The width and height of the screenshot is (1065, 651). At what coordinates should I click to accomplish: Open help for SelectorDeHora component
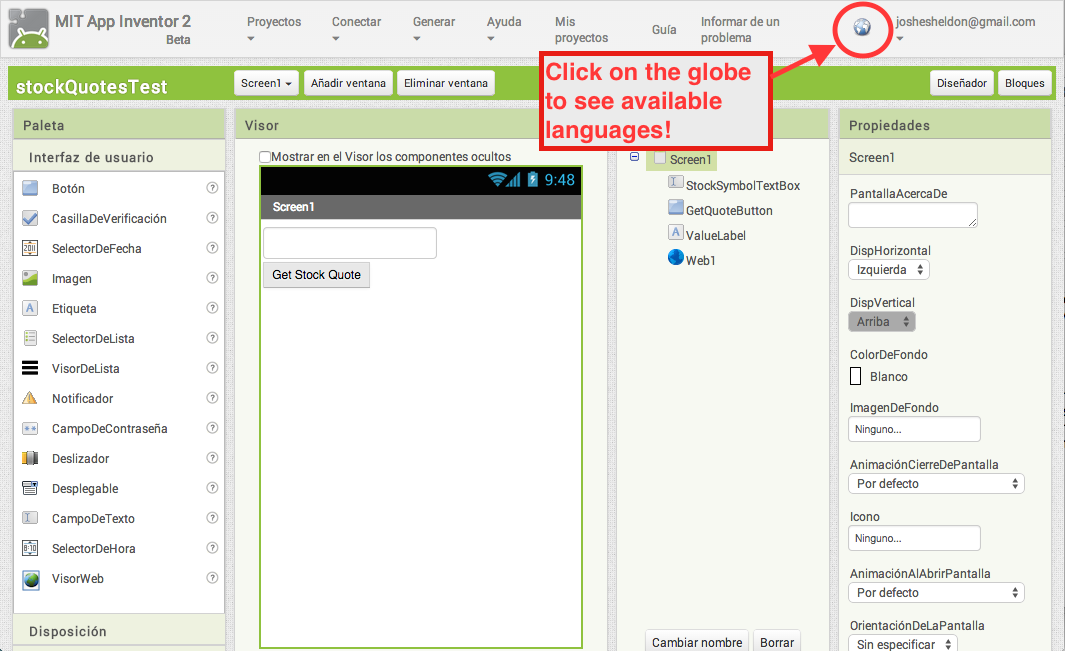pyautogui.click(x=212, y=548)
